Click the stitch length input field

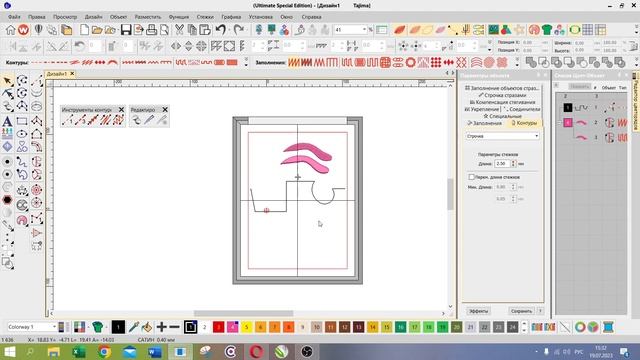(x=502, y=163)
